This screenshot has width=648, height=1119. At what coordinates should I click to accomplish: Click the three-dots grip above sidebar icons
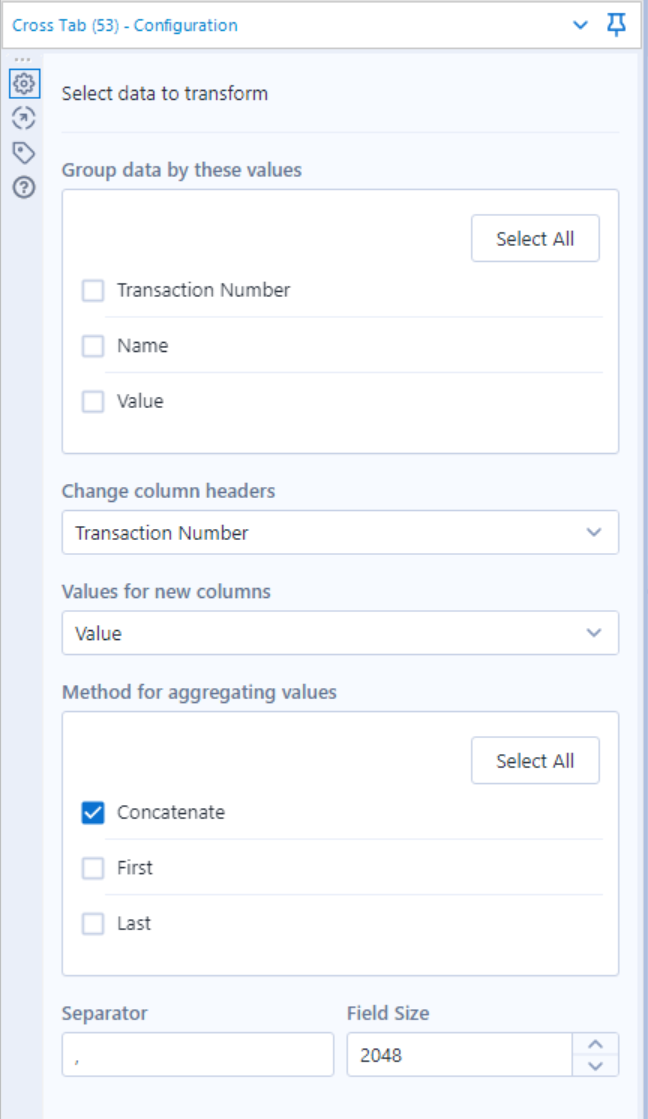[23, 60]
